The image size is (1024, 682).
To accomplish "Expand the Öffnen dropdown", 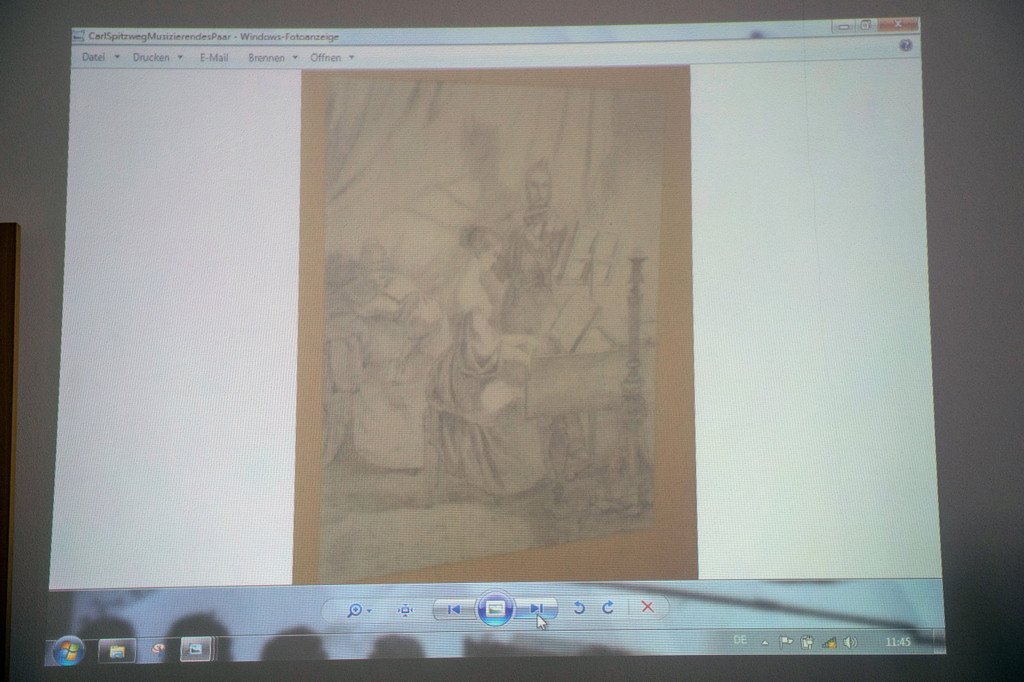I will tap(332, 57).
